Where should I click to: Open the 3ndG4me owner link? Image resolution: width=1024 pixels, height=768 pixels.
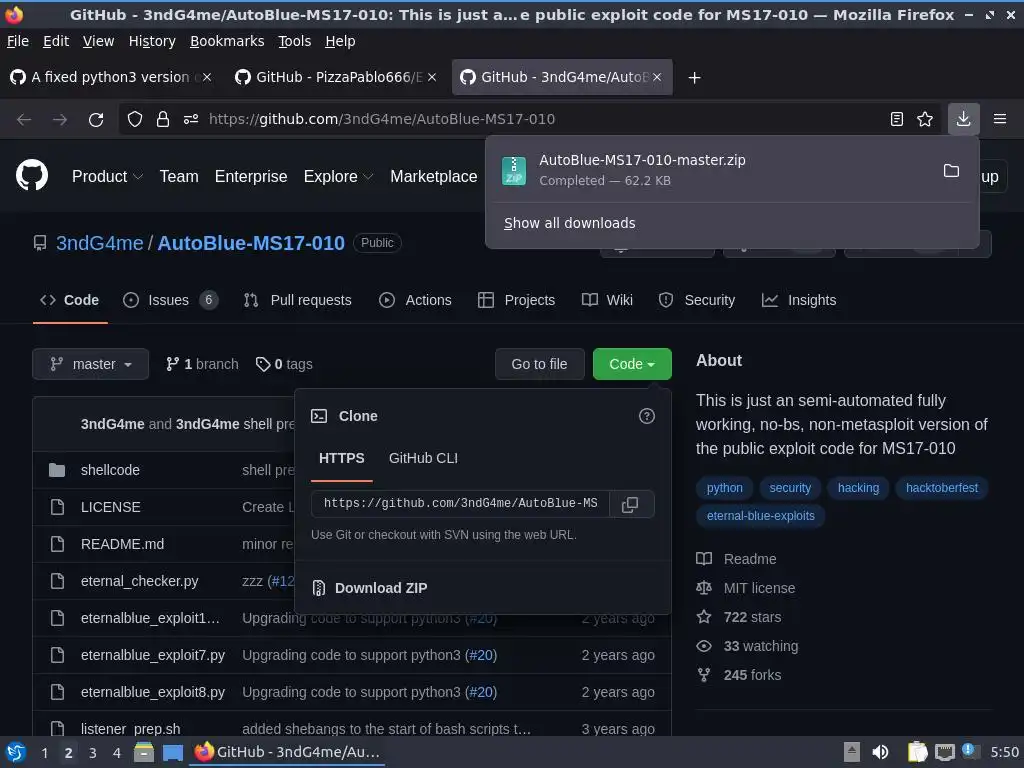(x=99, y=243)
